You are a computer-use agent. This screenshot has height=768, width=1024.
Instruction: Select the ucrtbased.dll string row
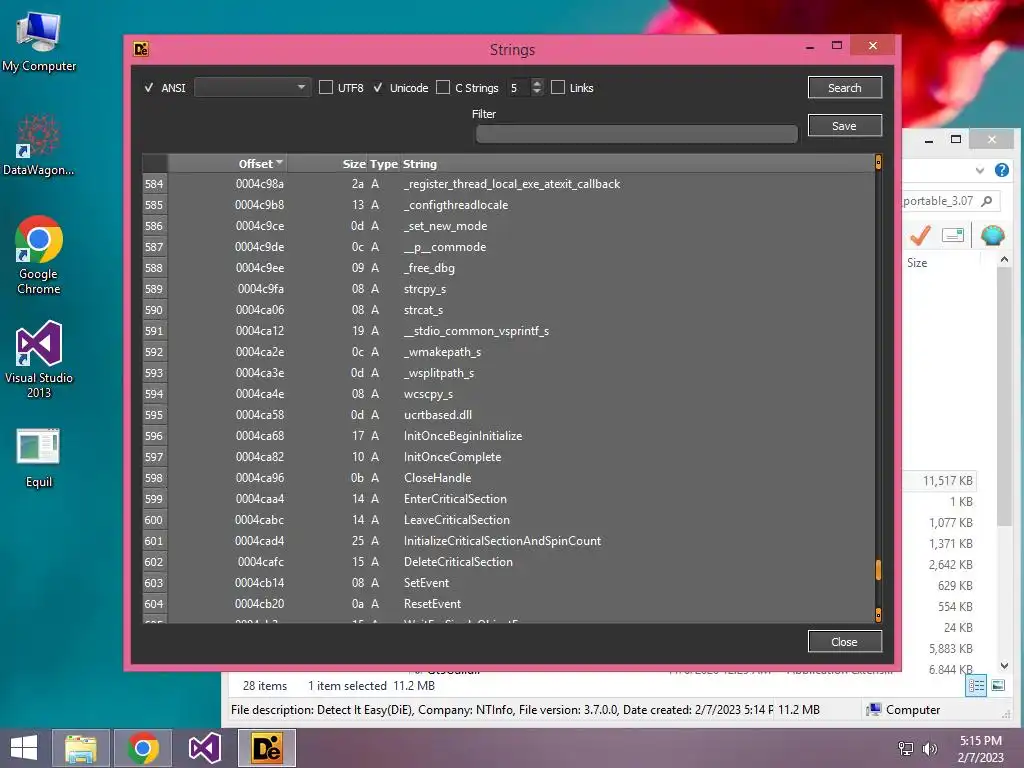tap(508, 415)
